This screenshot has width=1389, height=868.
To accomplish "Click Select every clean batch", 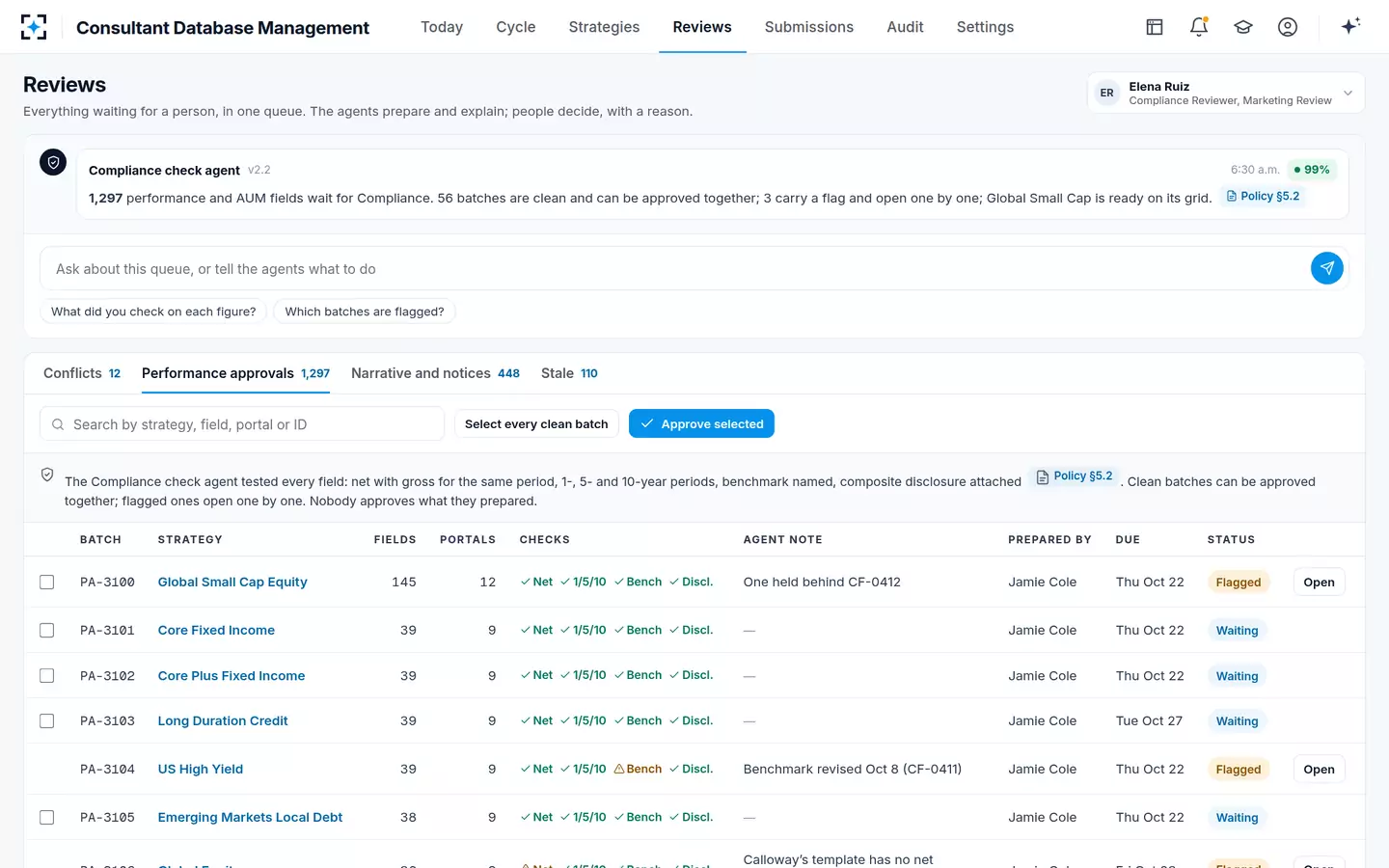I will point(536,423).
